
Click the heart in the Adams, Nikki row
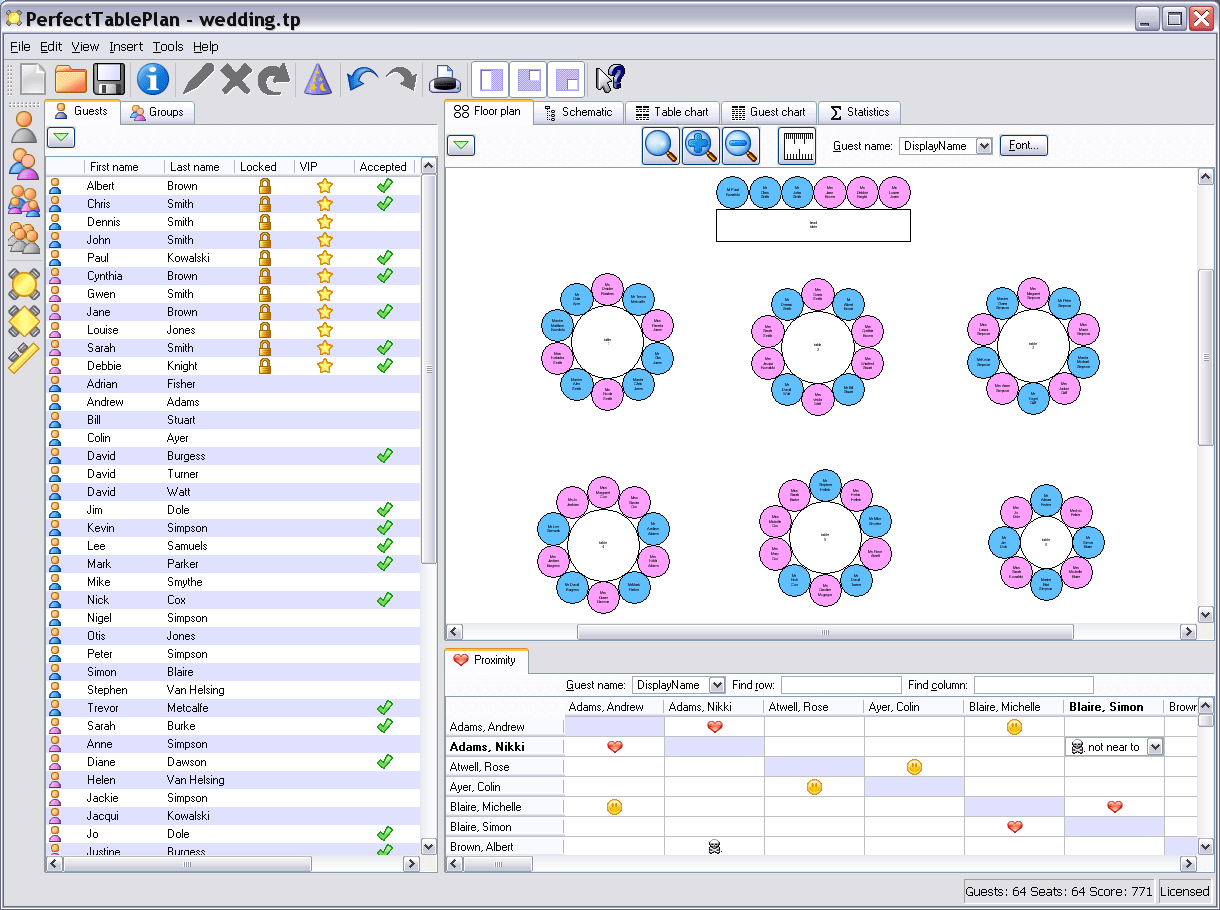pyautogui.click(x=615, y=747)
